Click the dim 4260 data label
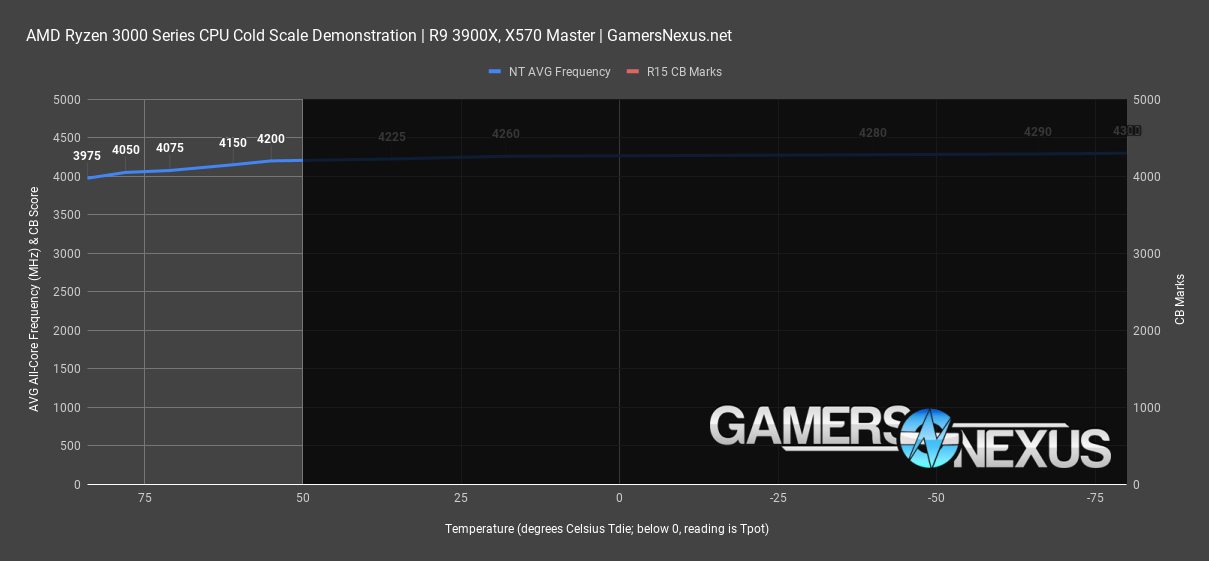Image resolution: width=1209 pixels, height=561 pixels. tap(506, 134)
